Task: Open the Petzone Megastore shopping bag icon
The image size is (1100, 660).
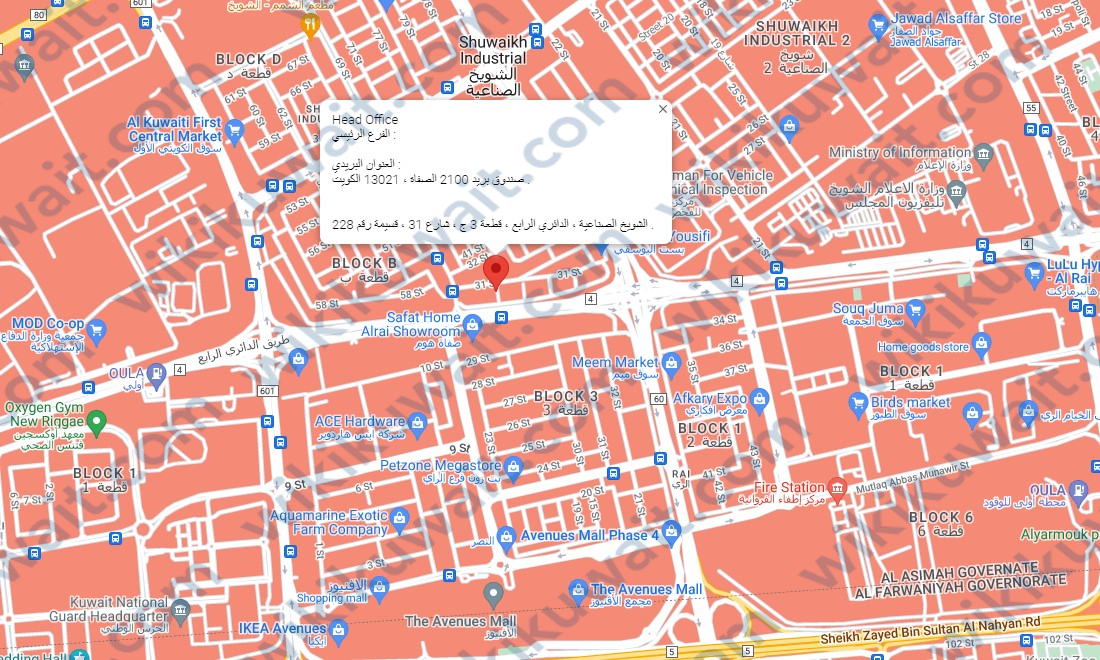Action: (513, 469)
